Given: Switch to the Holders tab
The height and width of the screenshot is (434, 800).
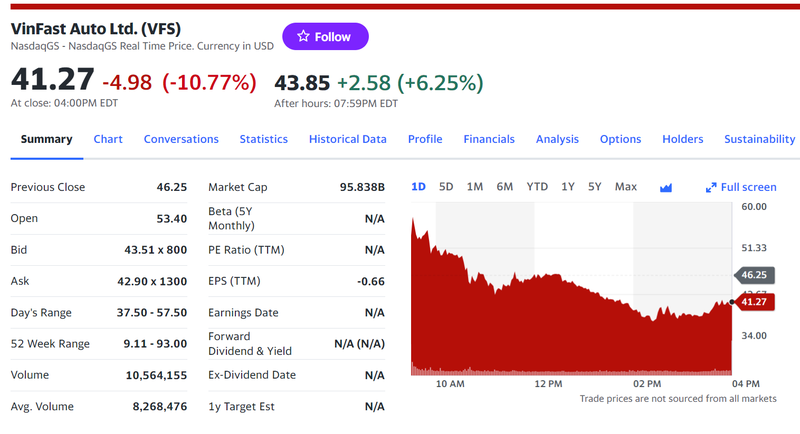Looking at the screenshot, I should (682, 139).
